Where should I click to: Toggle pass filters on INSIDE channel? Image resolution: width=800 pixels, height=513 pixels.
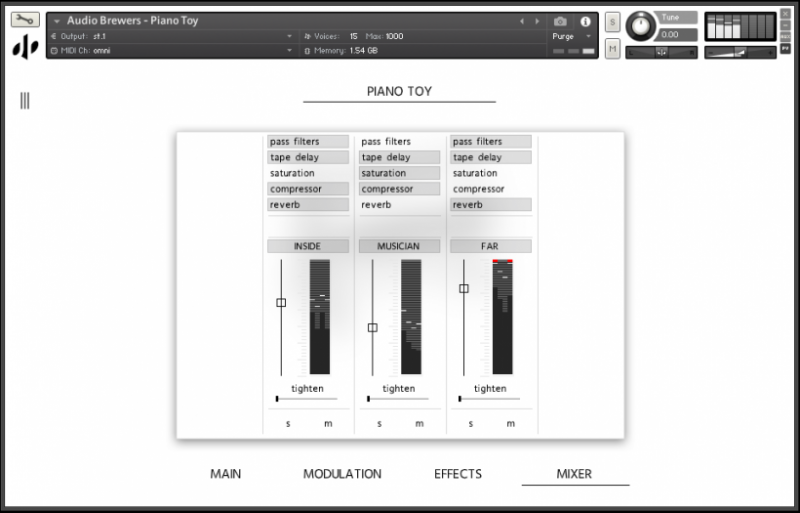pos(308,141)
